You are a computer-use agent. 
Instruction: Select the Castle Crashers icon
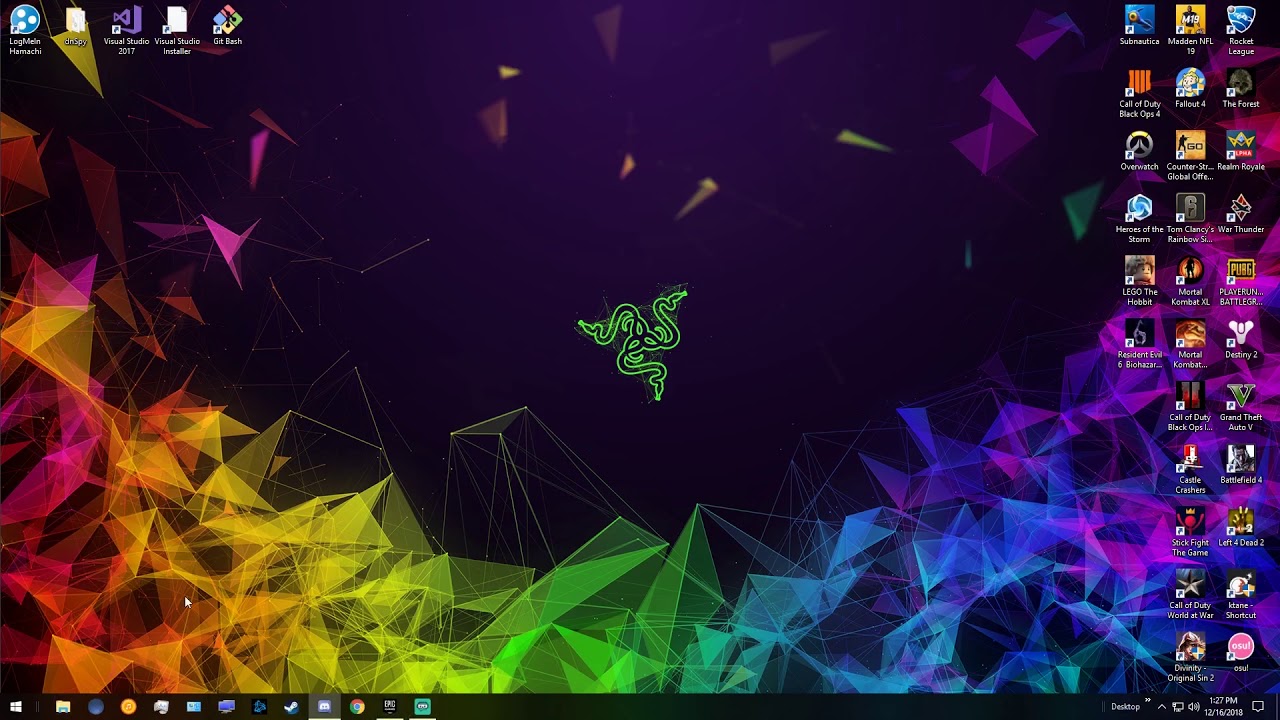click(x=1190, y=470)
